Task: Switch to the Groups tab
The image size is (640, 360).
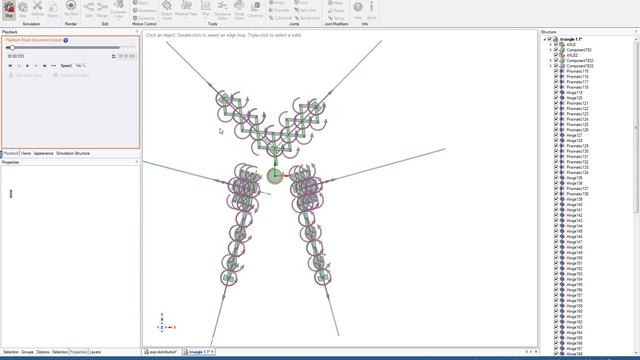Action: (27, 352)
